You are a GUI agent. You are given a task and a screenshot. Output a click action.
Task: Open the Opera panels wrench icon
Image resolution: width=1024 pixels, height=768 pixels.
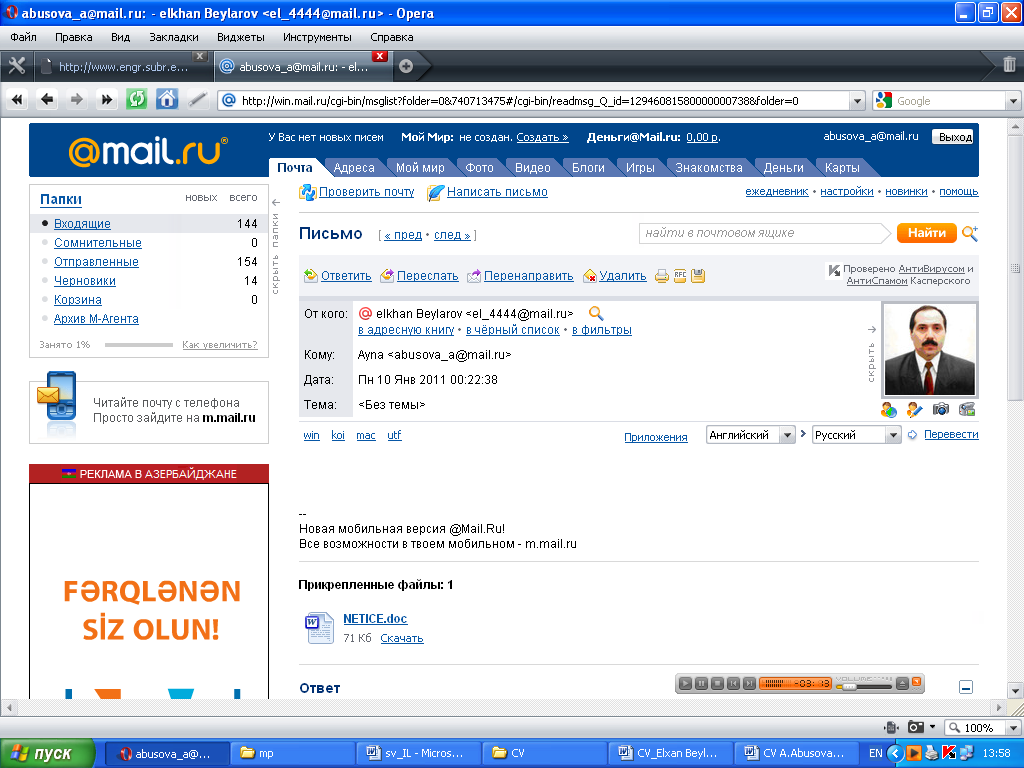tap(16, 66)
